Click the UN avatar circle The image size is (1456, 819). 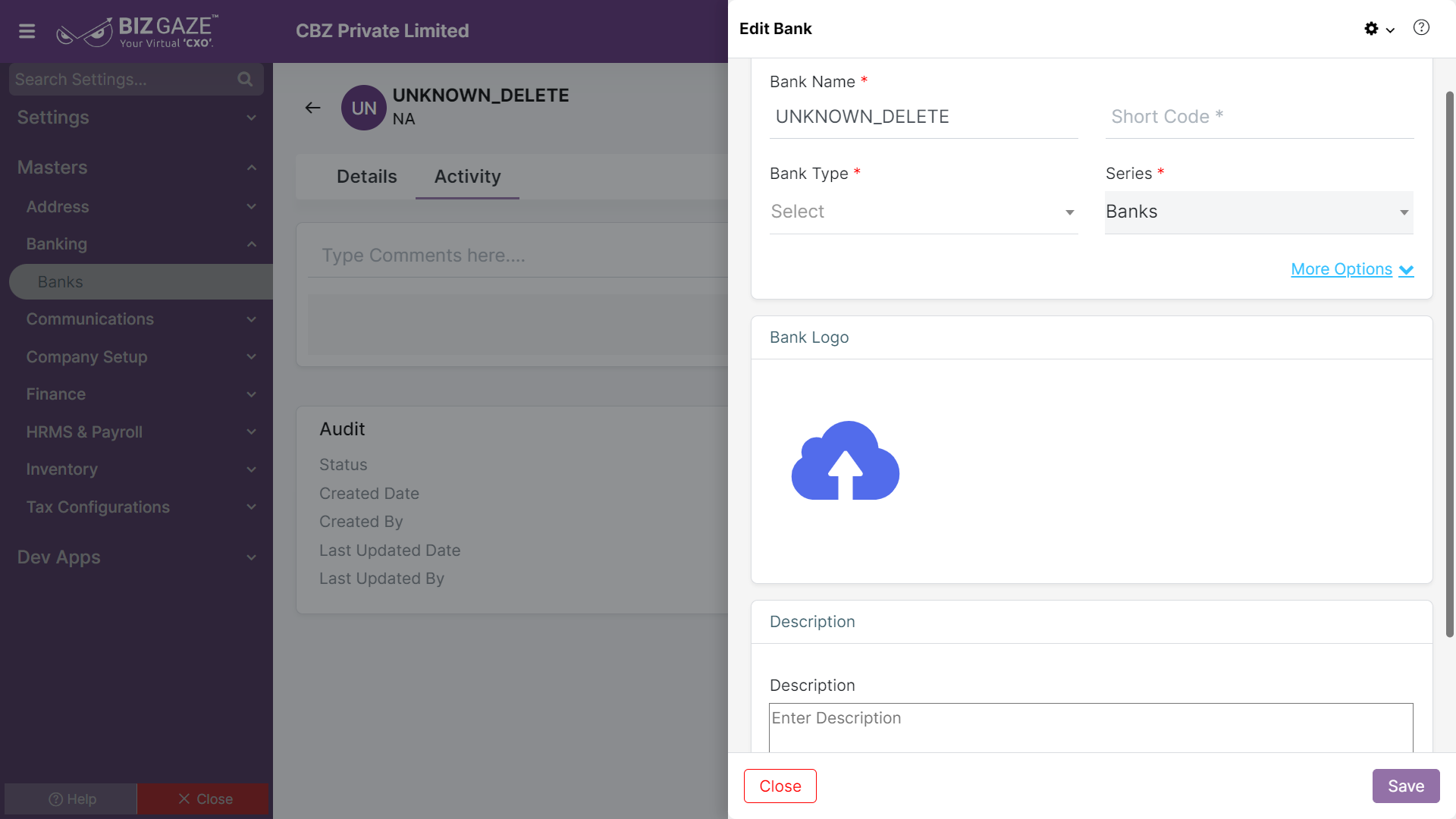[364, 108]
